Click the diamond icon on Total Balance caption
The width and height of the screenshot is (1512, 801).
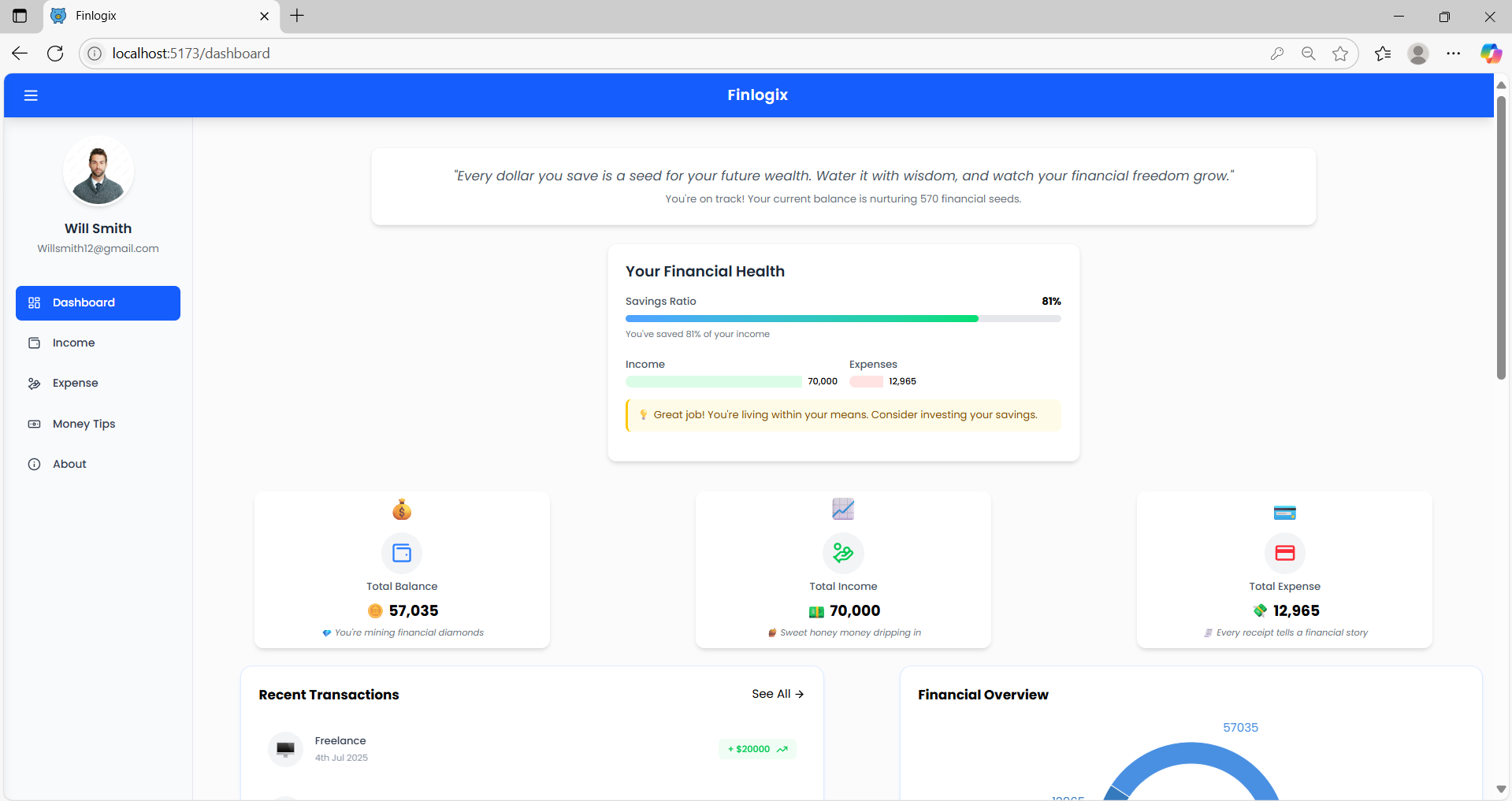pos(326,633)
